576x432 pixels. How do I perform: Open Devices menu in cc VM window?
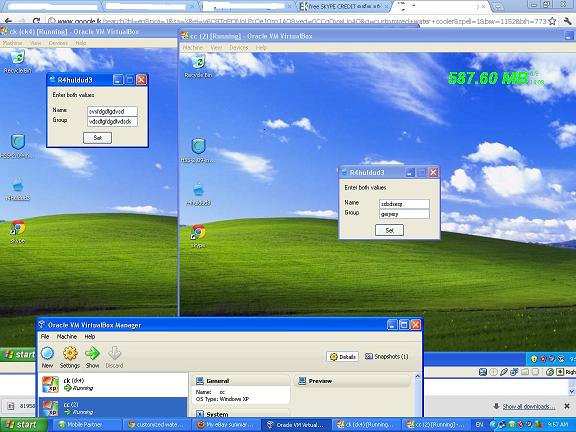click(238, 47)
